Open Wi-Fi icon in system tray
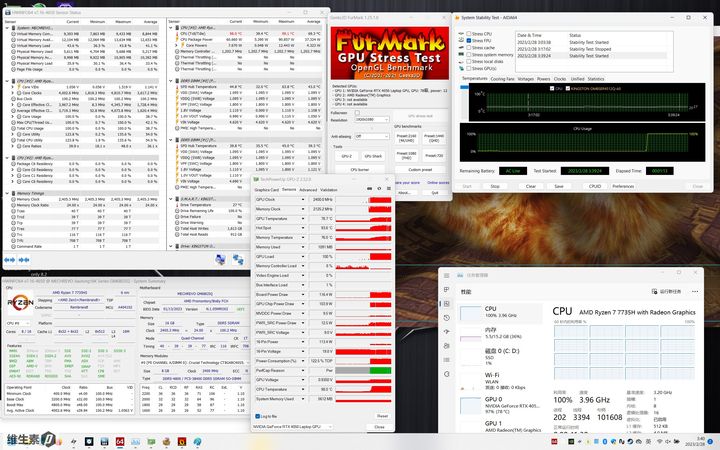 [659, 442]
